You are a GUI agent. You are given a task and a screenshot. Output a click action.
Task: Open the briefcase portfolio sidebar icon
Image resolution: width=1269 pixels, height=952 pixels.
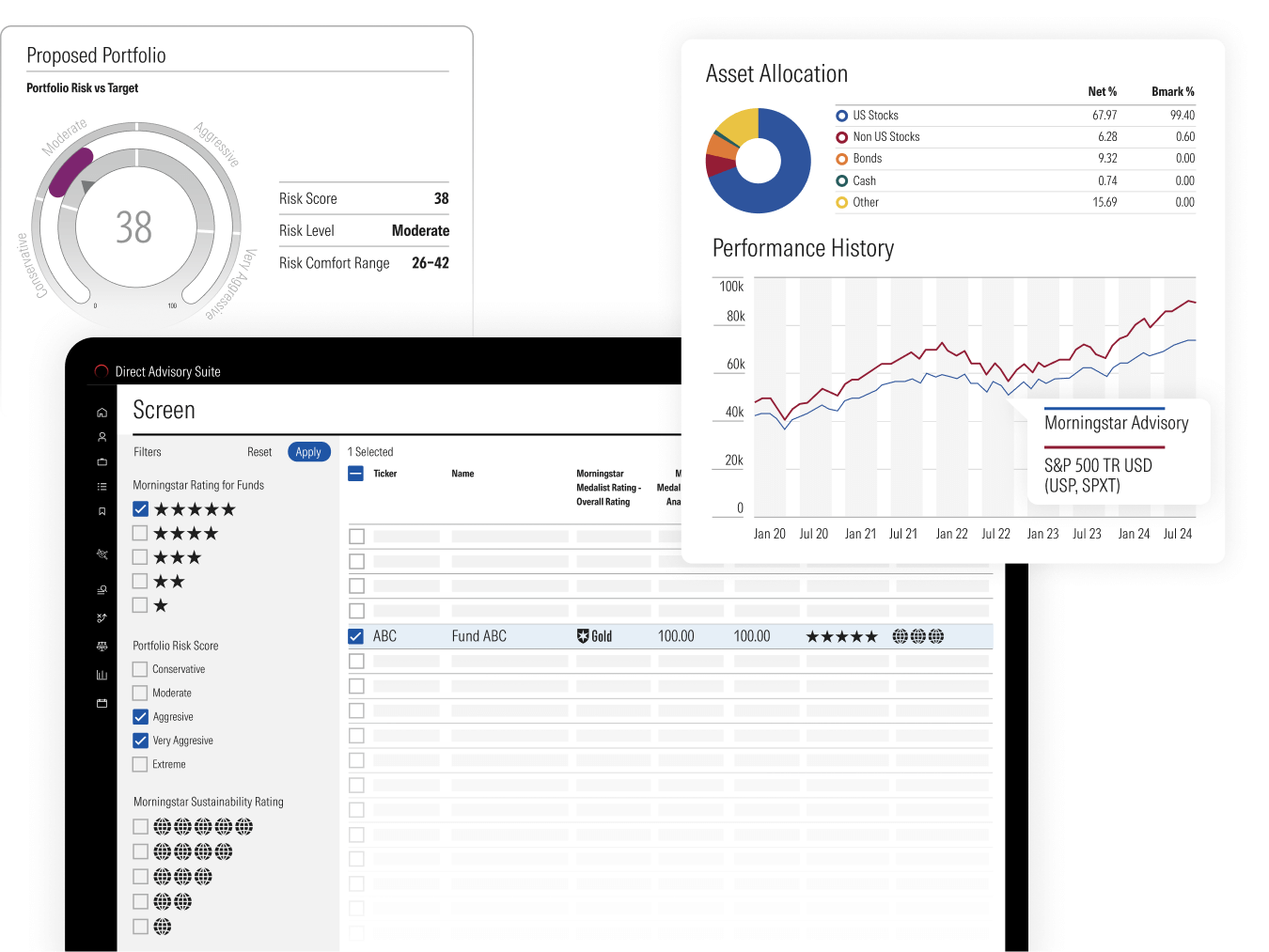(x=102, y=461)
